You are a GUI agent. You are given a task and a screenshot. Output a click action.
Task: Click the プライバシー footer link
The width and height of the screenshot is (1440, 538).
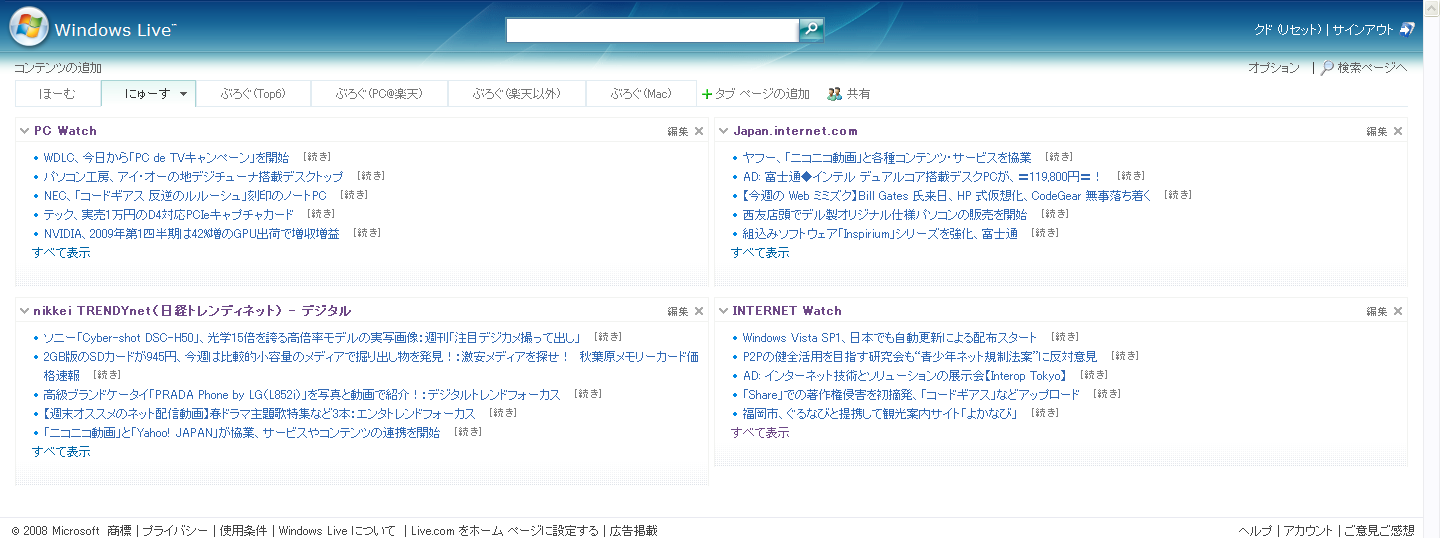[175, 530]
